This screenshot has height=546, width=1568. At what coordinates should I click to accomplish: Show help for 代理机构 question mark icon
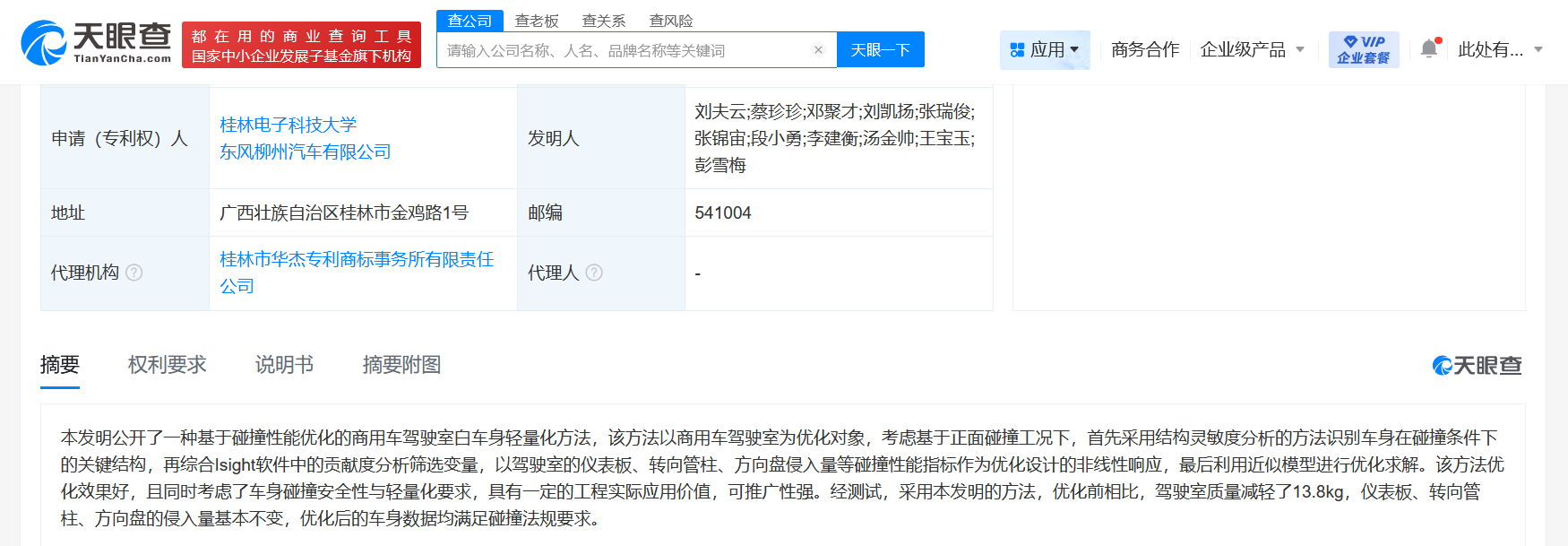(134, 273)
